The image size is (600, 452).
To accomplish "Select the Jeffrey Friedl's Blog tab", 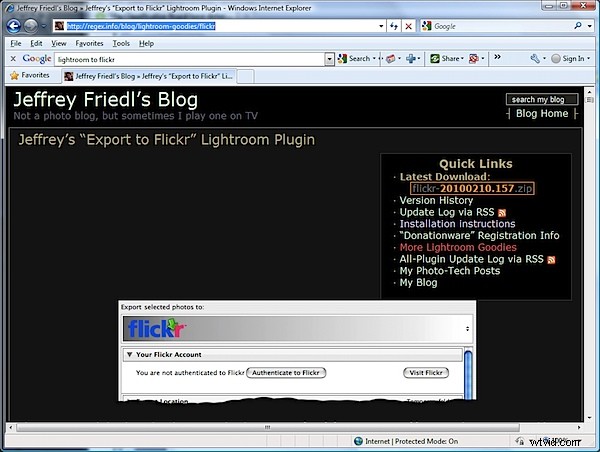I will [x=149, y=76].
